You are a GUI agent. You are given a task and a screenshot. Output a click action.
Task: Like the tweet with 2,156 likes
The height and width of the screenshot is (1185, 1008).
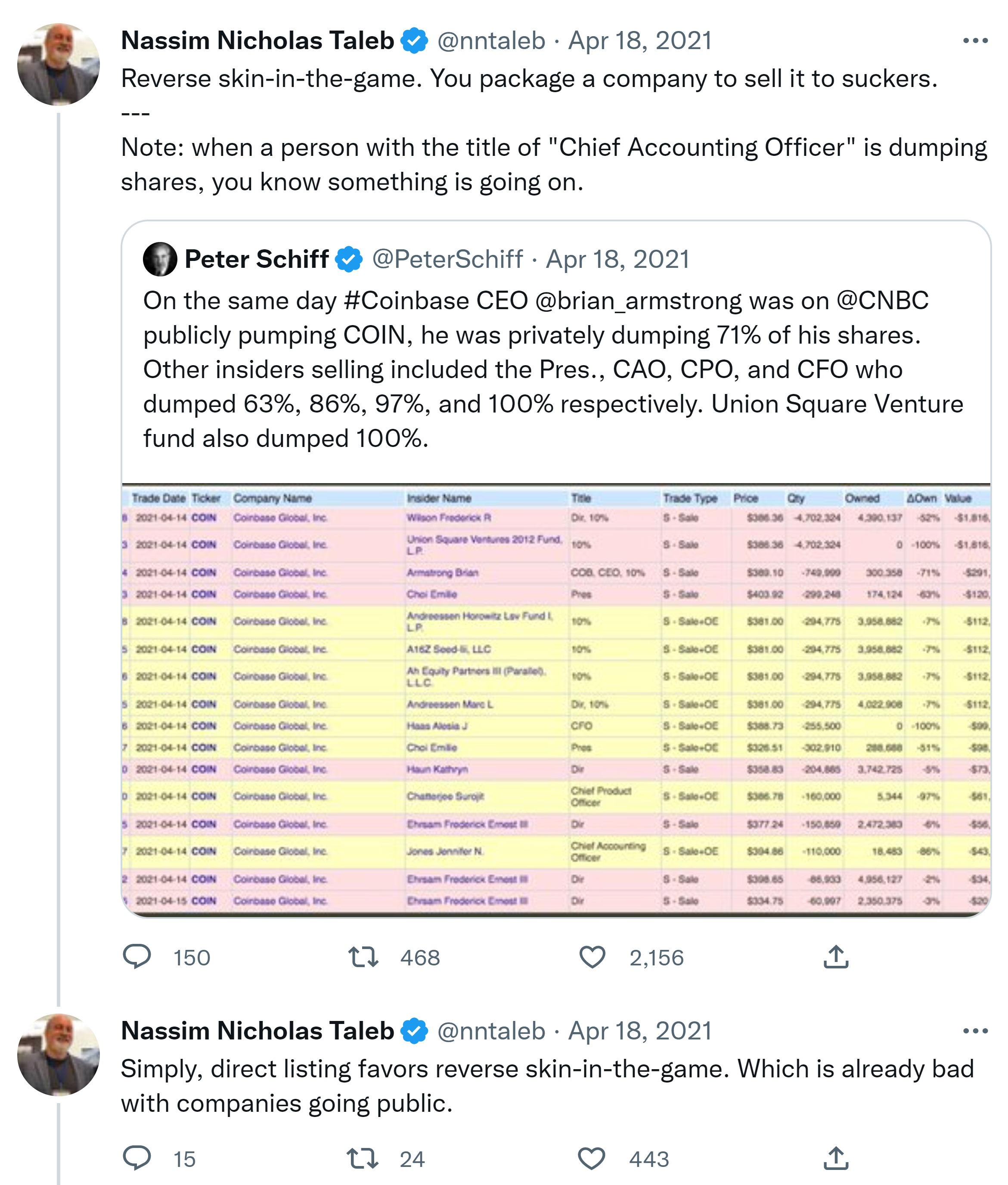[592, 956]
